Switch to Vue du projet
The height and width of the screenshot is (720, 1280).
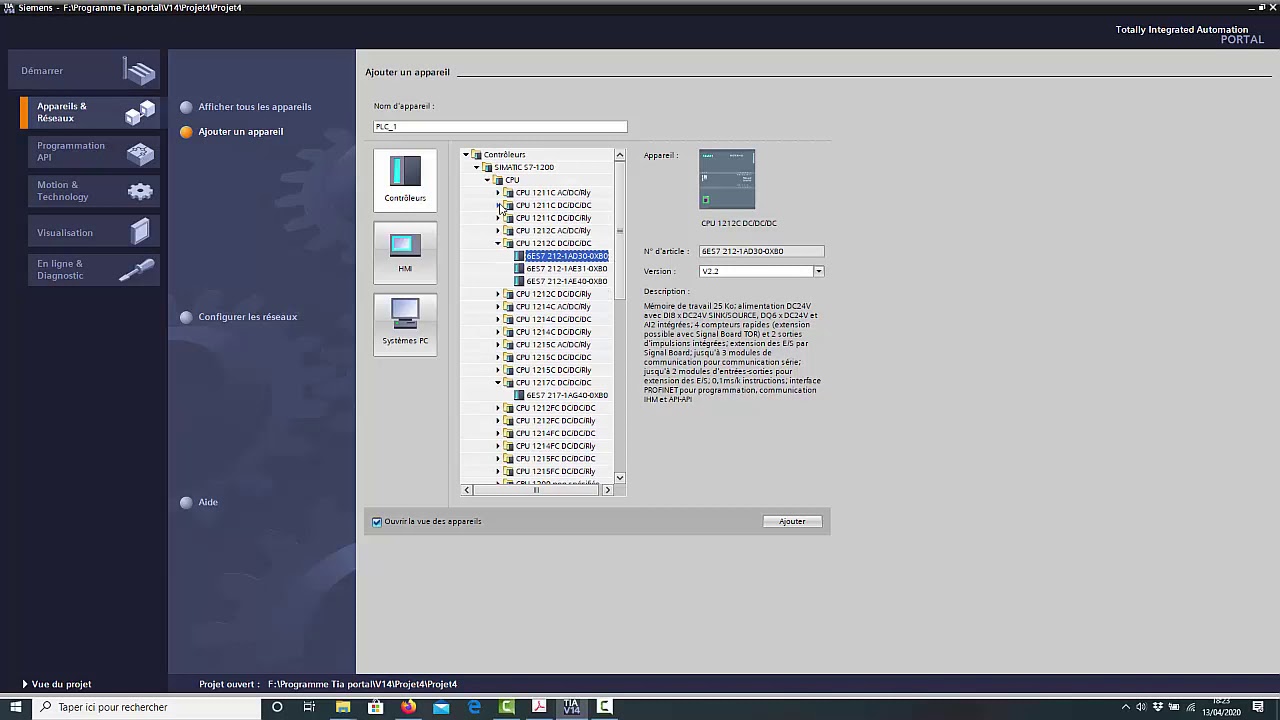click(56, 684)
